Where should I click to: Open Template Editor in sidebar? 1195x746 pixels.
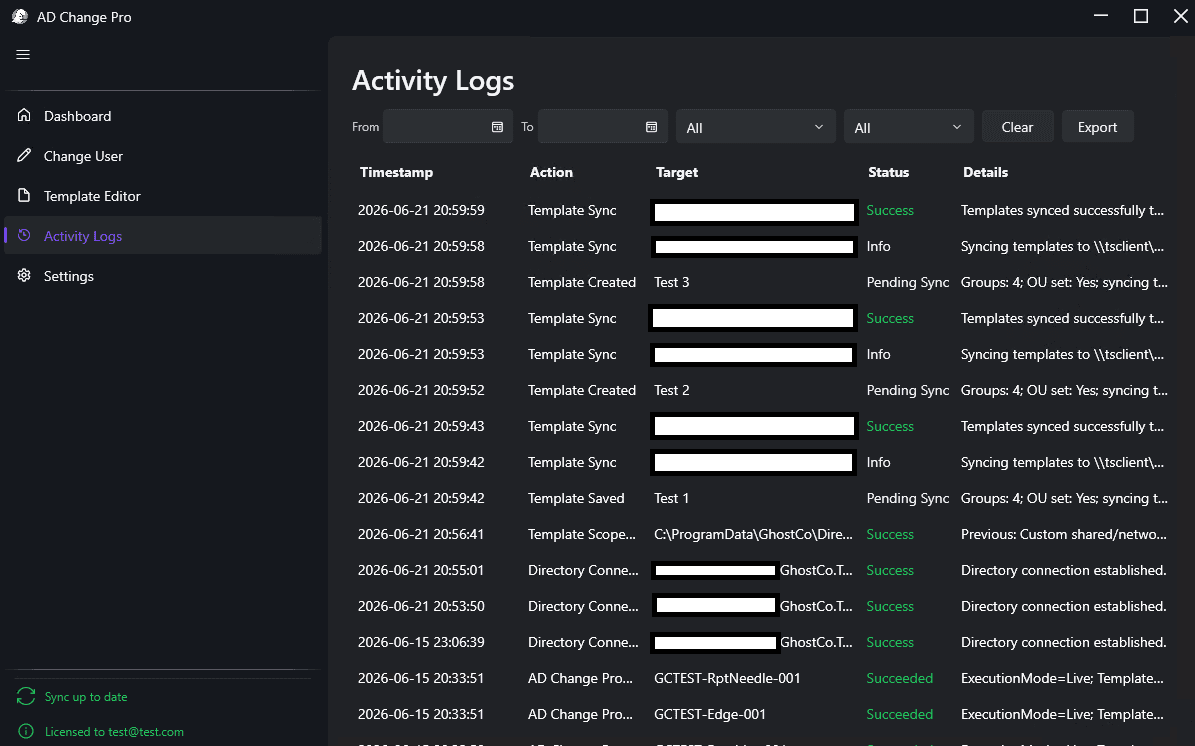pyautogui.click(x=163, y=196)
